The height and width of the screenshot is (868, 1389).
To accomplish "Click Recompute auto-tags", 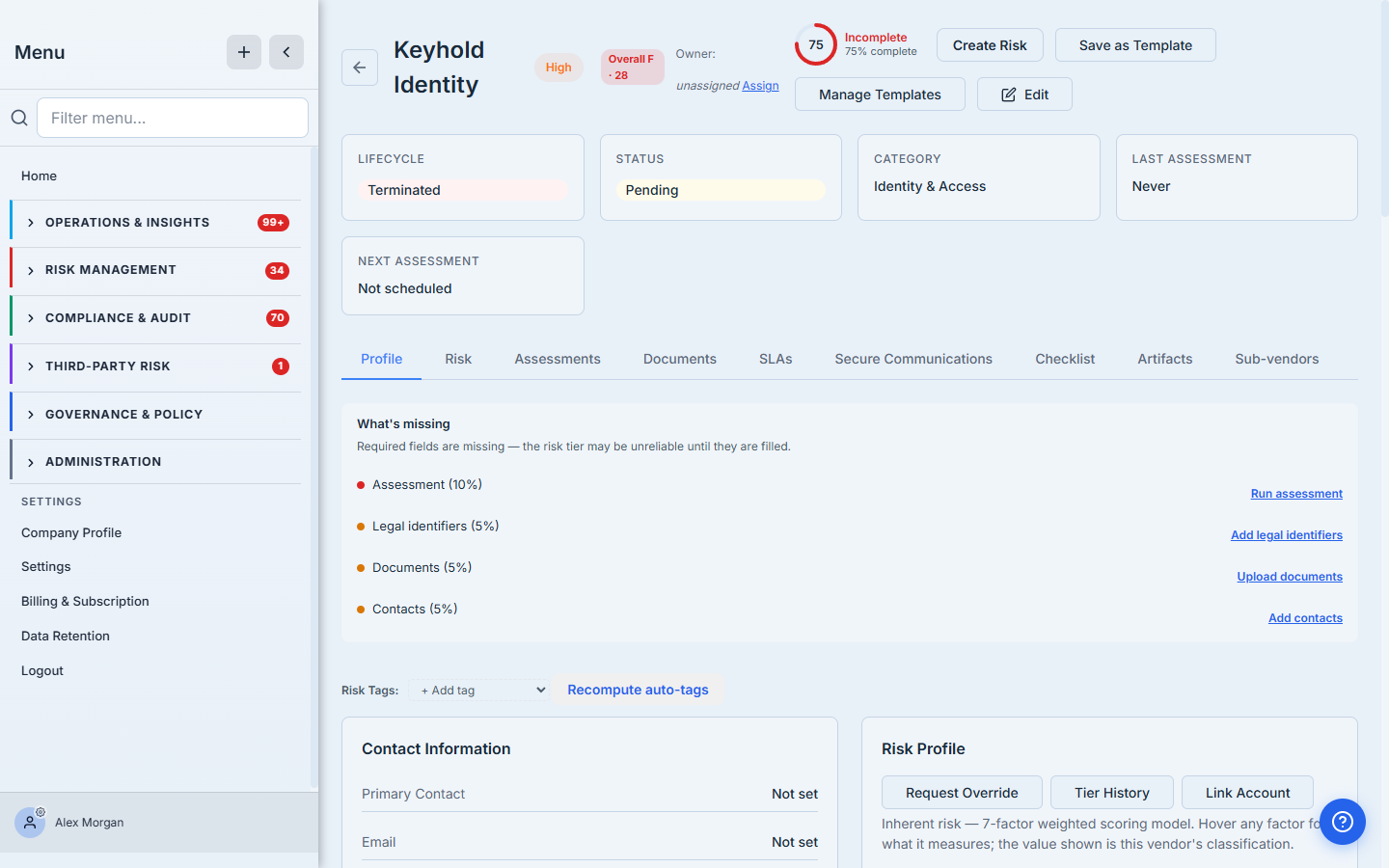I will point(638,690).
